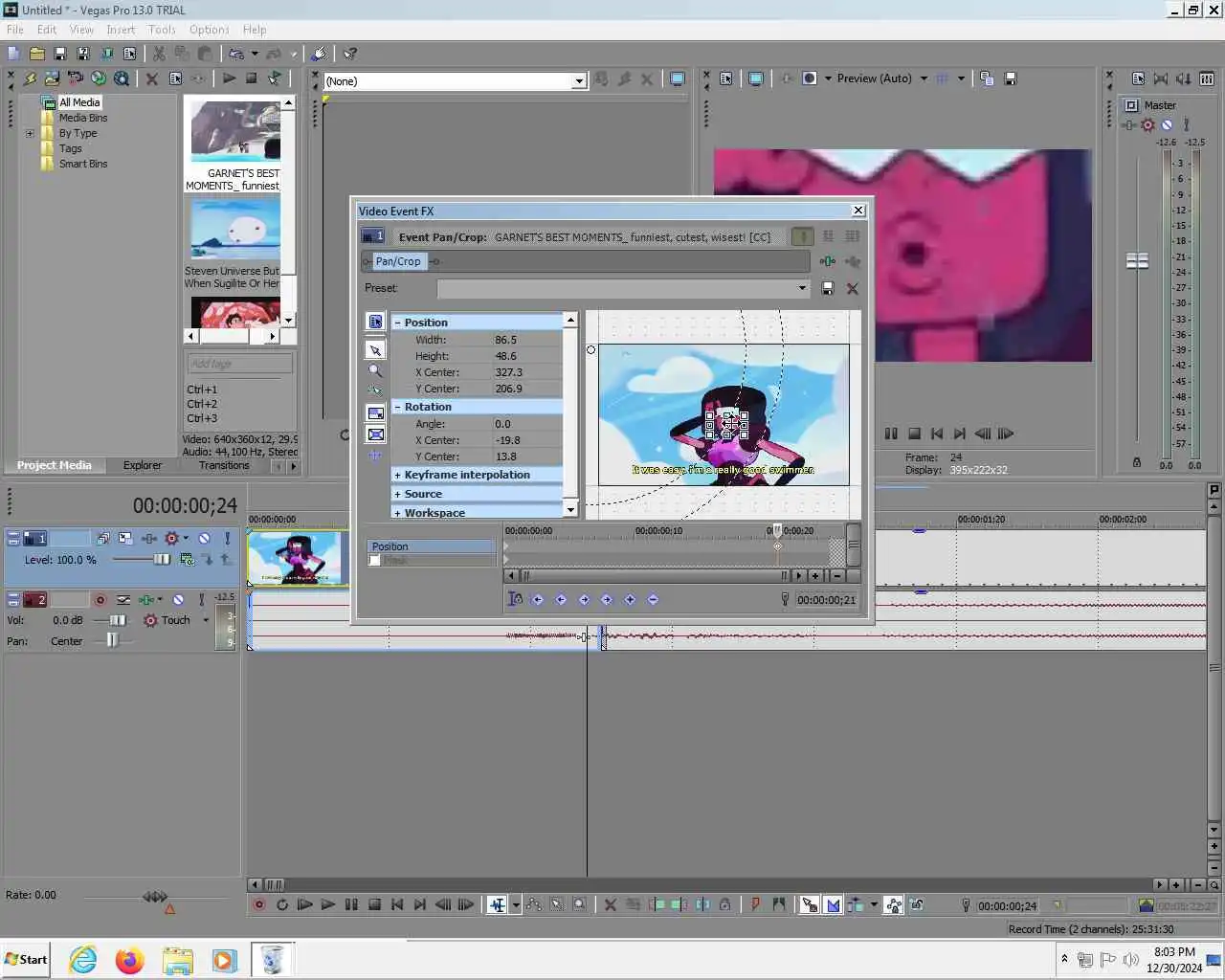Mute video track 1

point(204,538)
